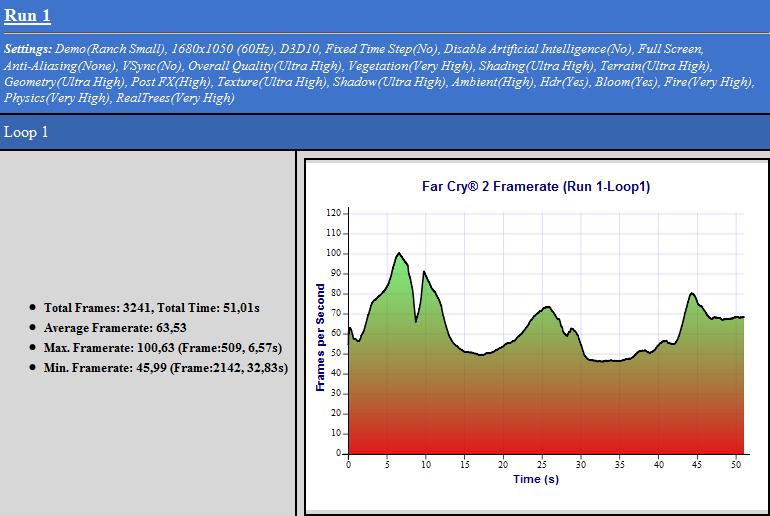Click 'Total Frames: 3241' result line
The image size is (770, 516).
[152, 308]
